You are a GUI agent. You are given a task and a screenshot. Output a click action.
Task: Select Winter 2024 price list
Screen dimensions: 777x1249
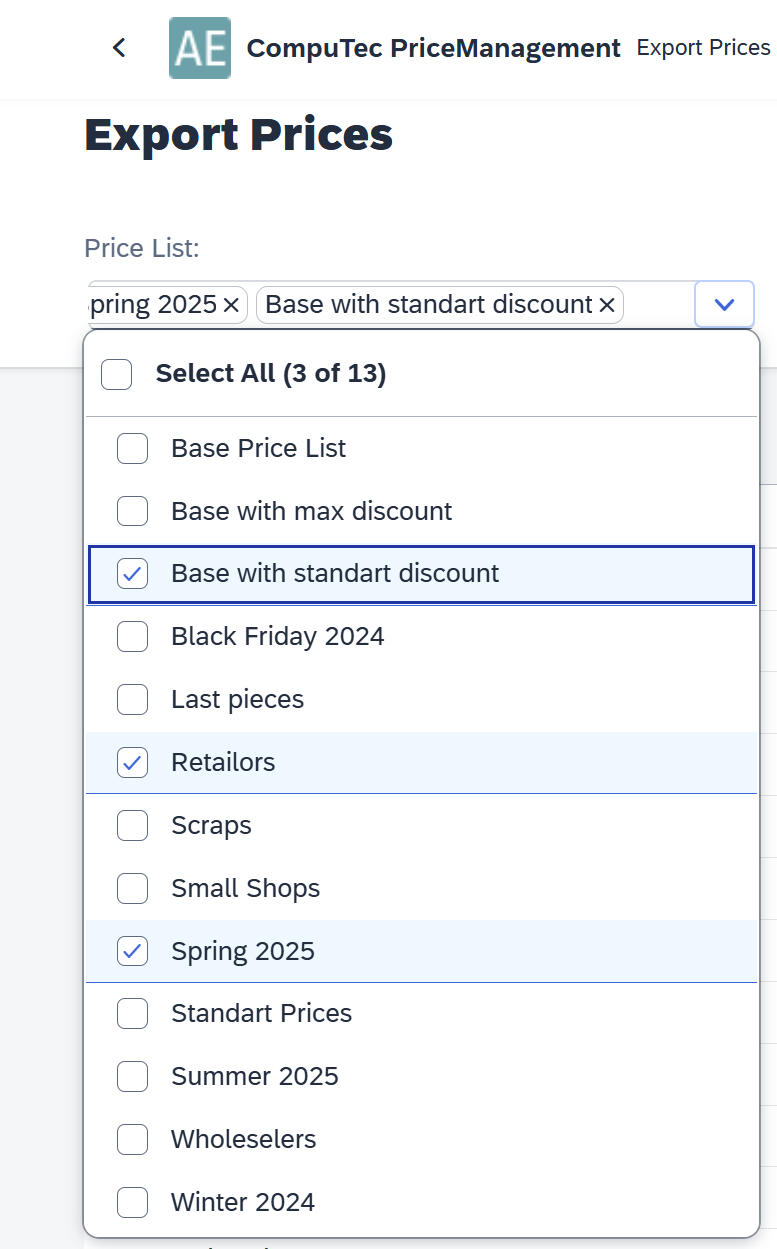click(133, 1202)
